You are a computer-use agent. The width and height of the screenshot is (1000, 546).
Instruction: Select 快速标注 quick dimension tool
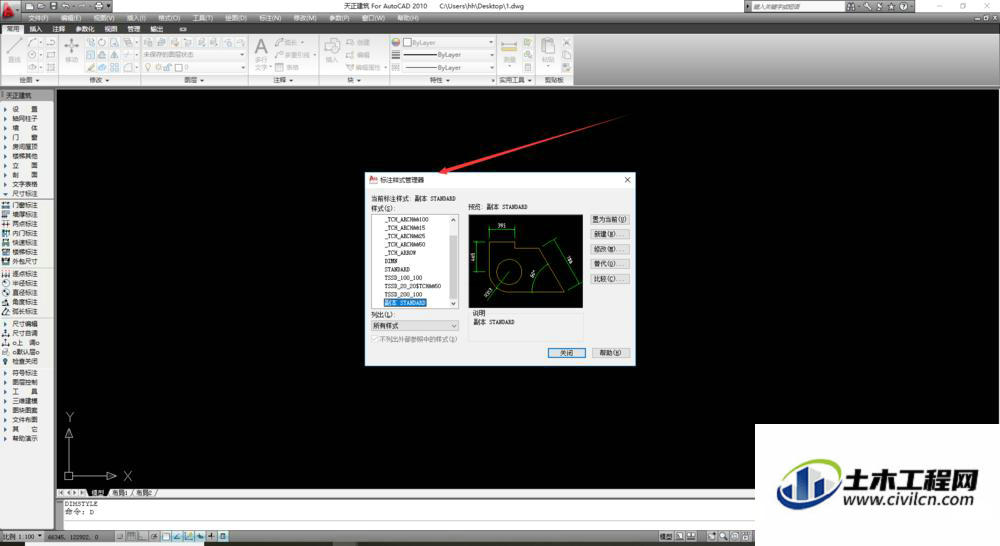coord(20,242)
